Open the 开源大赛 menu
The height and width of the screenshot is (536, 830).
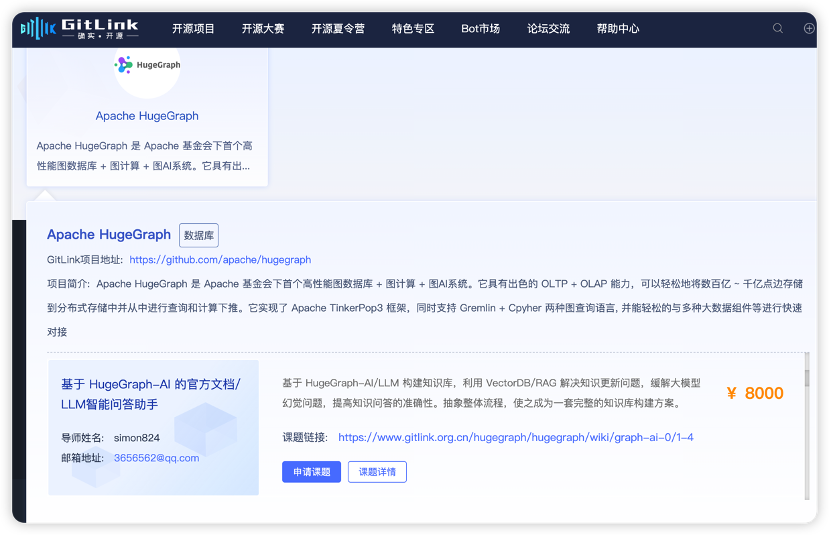click(263, 29)
